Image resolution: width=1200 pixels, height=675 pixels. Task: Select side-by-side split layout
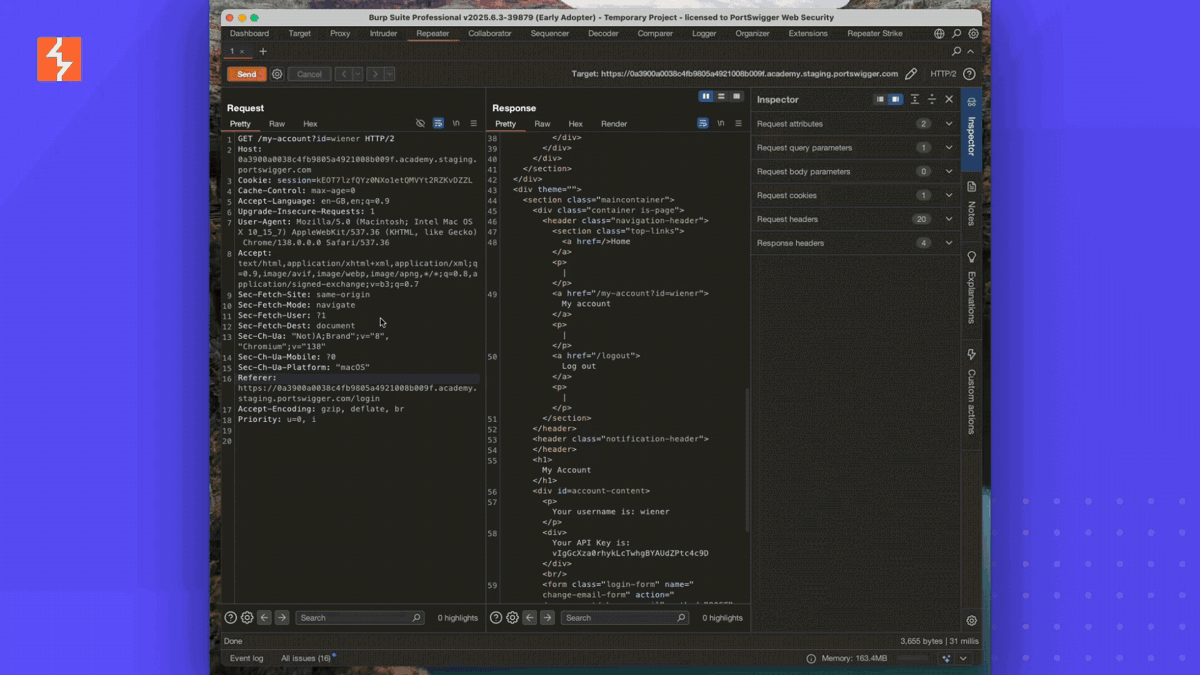coord(706,97)
